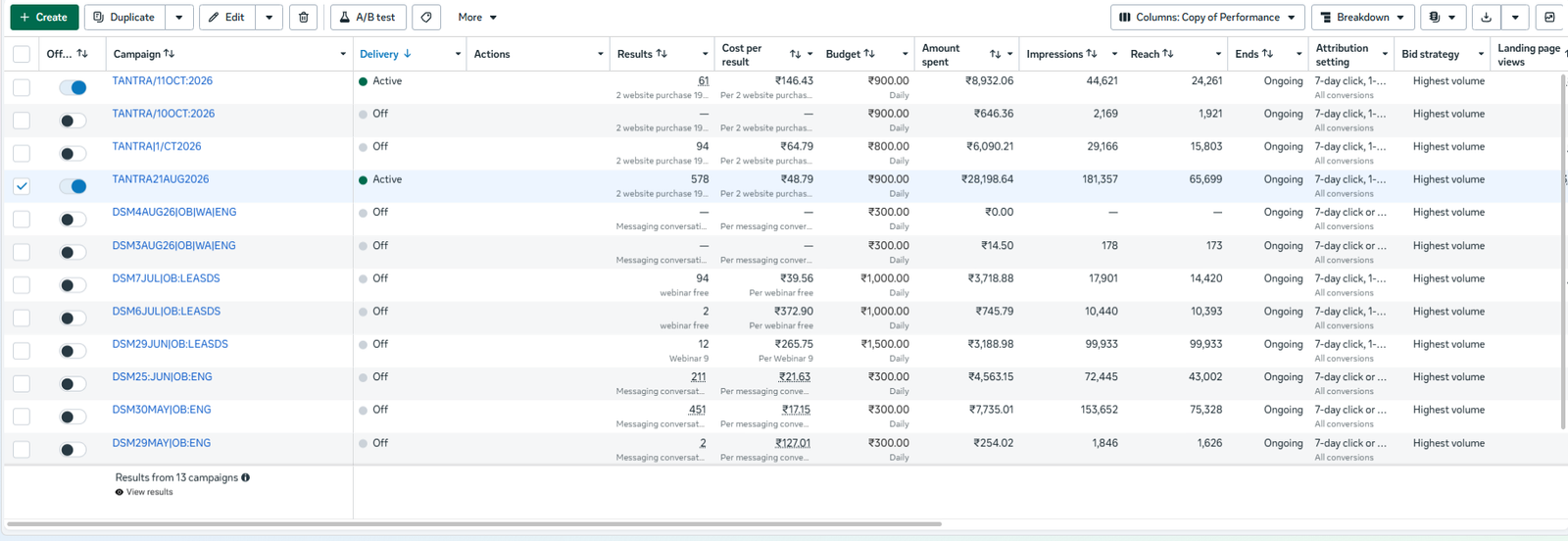Click the Edit button

tap(227, 18)
